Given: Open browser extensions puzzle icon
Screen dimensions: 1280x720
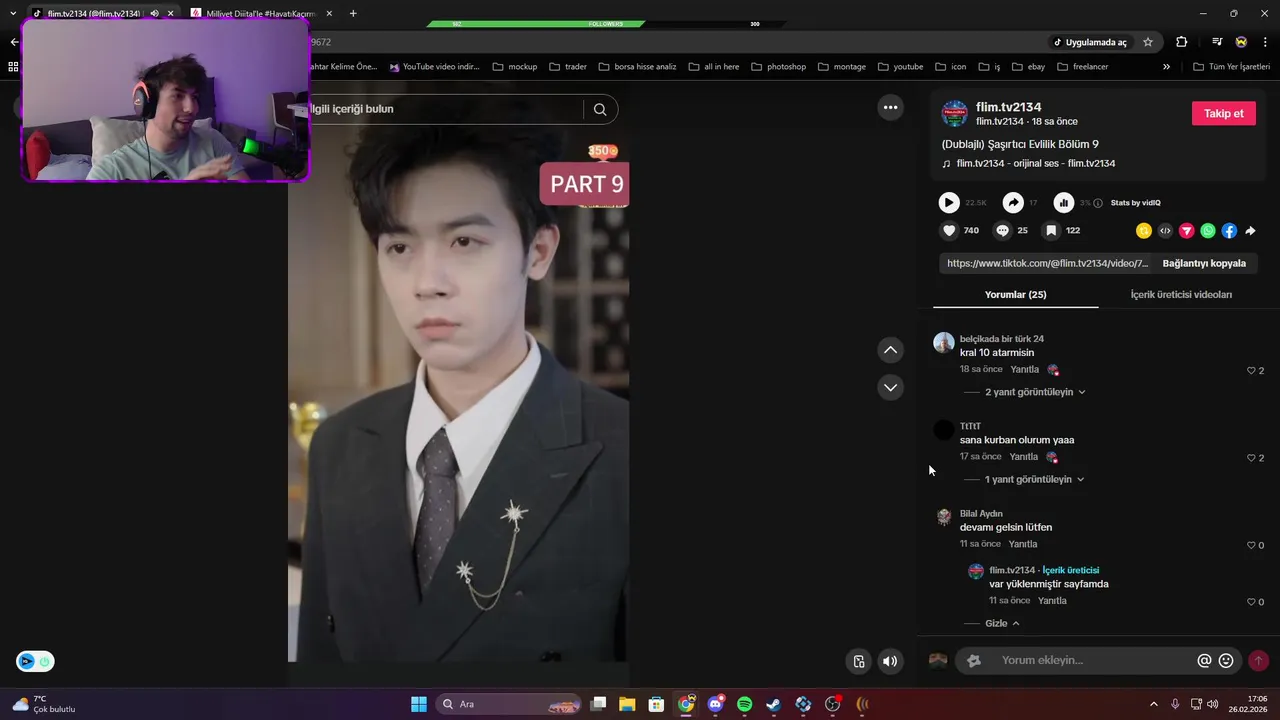Looking at the screenshot, I should click(1182, 42).
